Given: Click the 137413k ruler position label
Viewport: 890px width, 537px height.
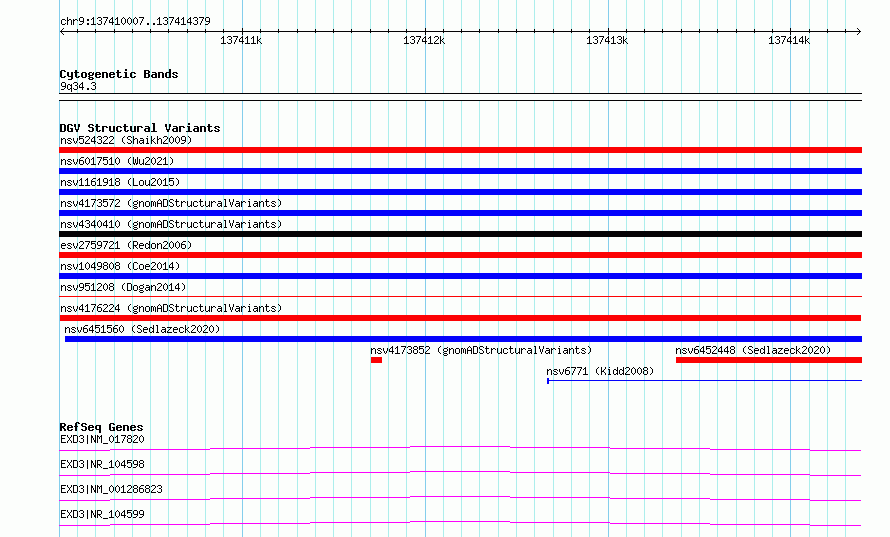Looking at the screenshot, I should click(607, 40).
